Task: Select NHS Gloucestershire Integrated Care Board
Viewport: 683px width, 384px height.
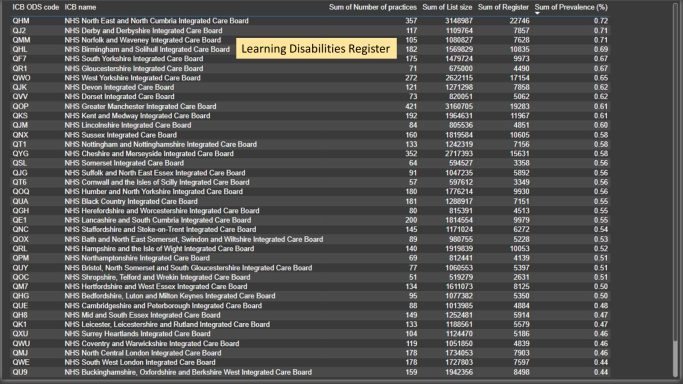Action: 134,68
